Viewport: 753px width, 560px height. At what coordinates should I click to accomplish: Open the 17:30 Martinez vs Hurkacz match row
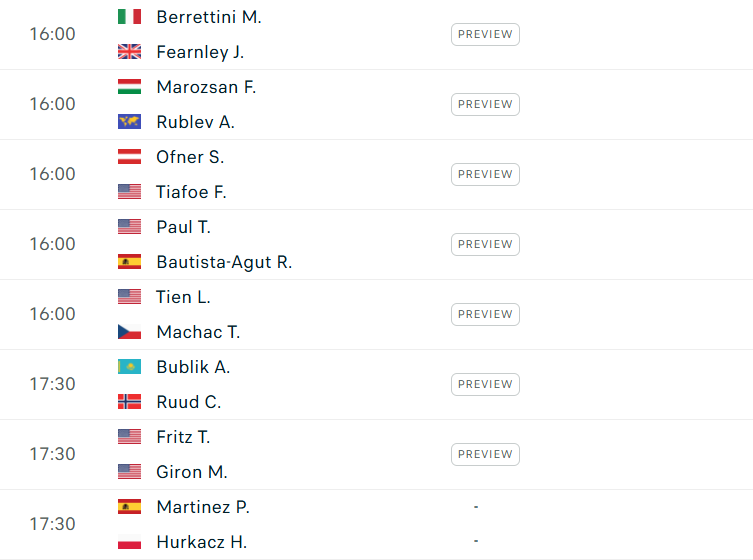[376, 524]
